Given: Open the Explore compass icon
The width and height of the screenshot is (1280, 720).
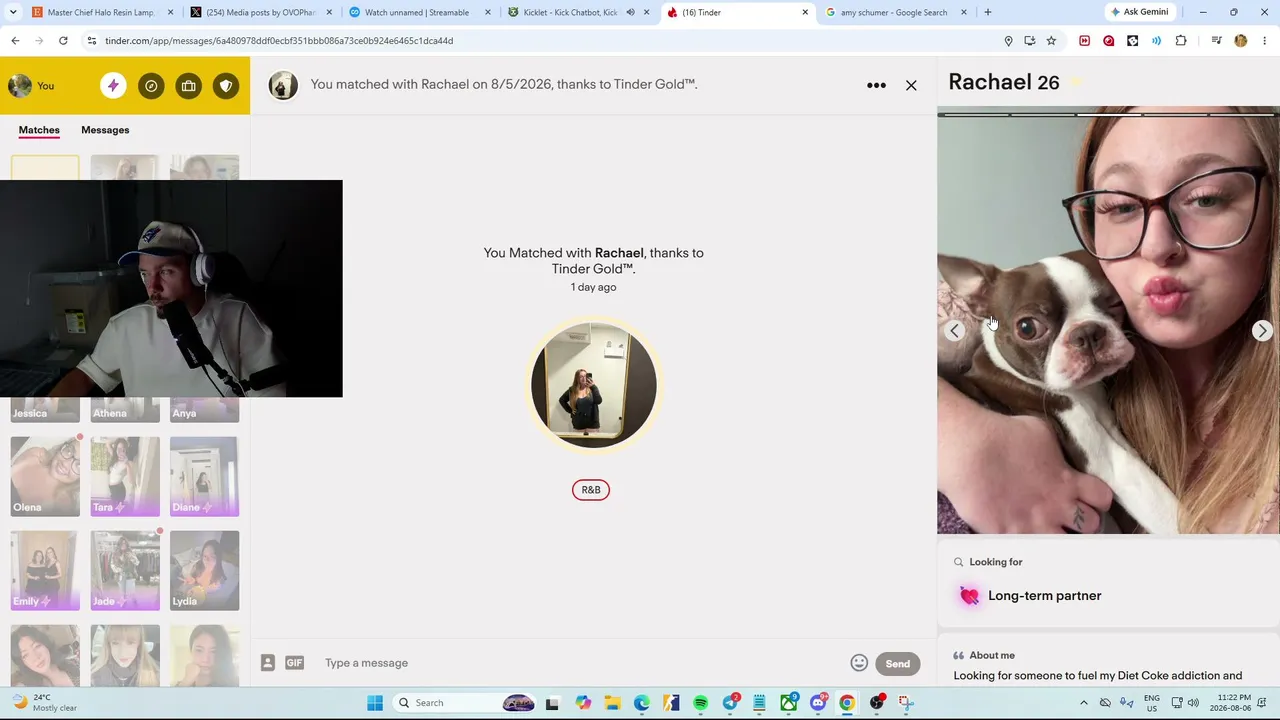Looking at the screenshot, I should [x=151, y=86].
